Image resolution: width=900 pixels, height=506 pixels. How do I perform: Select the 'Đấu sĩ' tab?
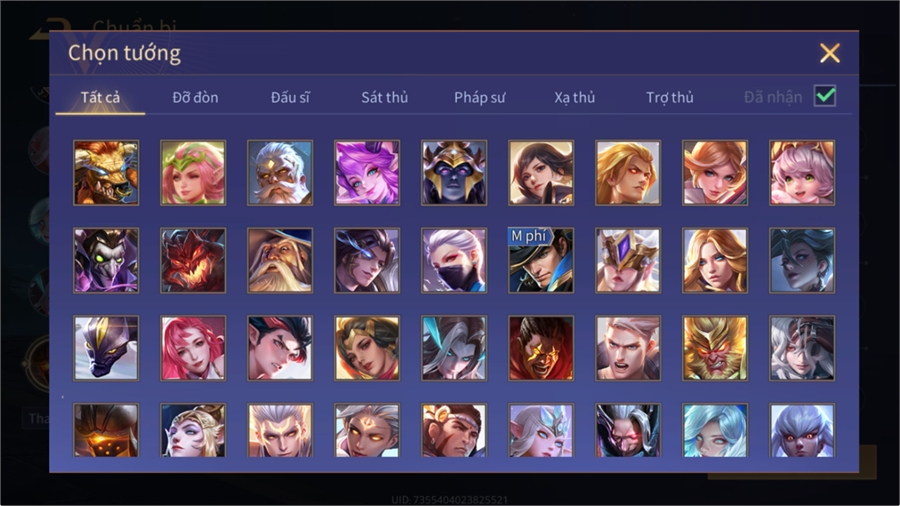[290, 98]
